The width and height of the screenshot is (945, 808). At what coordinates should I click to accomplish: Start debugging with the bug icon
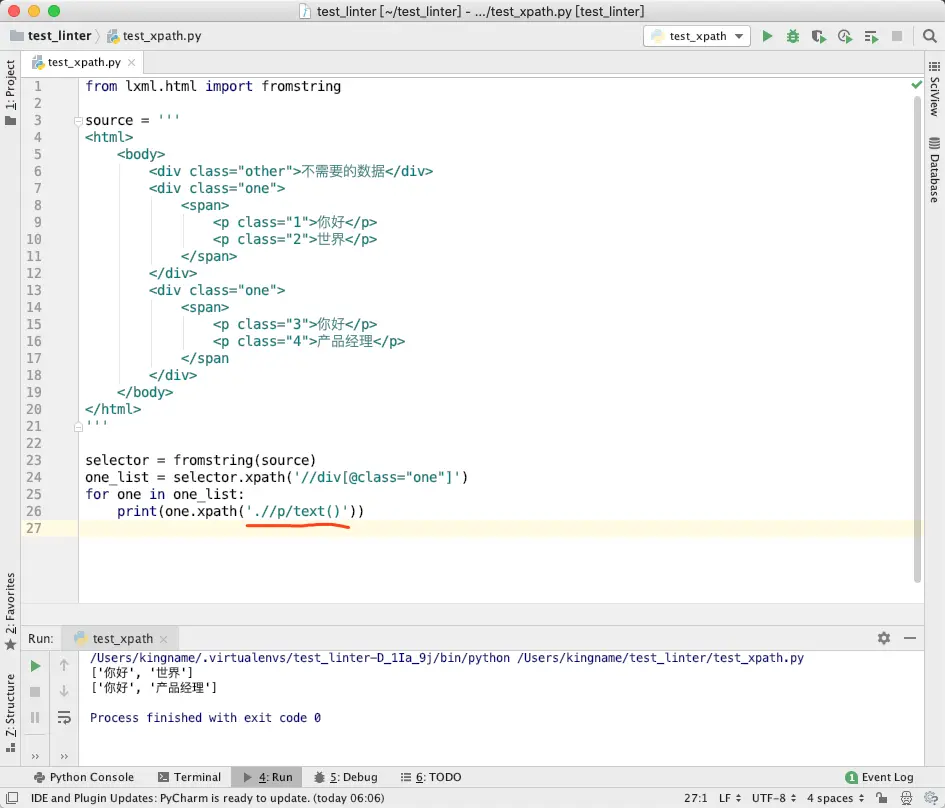point(793,36)
